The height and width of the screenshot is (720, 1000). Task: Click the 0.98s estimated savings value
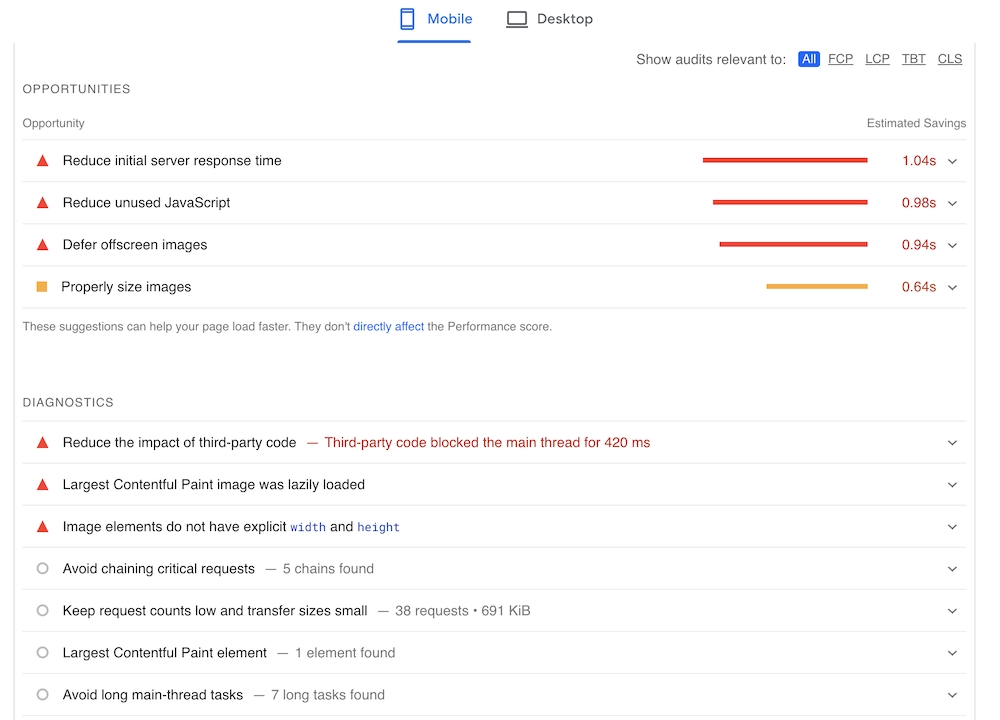pyautogui.click(x=919, y=203)
